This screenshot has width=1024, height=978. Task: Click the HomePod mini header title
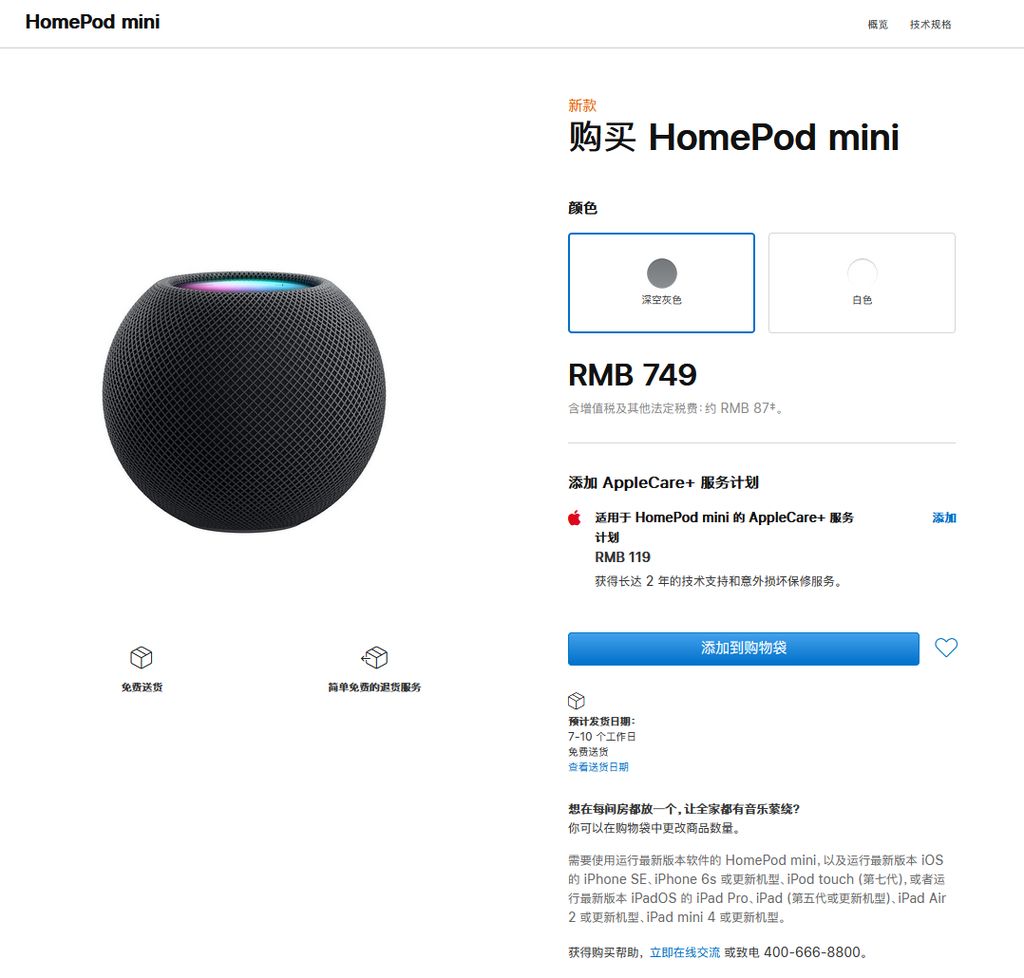(x=92, y=22)
